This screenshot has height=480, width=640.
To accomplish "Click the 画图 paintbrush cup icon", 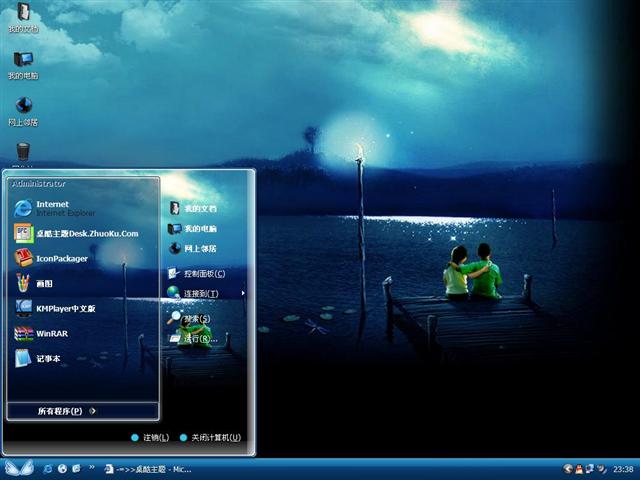I will pos(23,282).
